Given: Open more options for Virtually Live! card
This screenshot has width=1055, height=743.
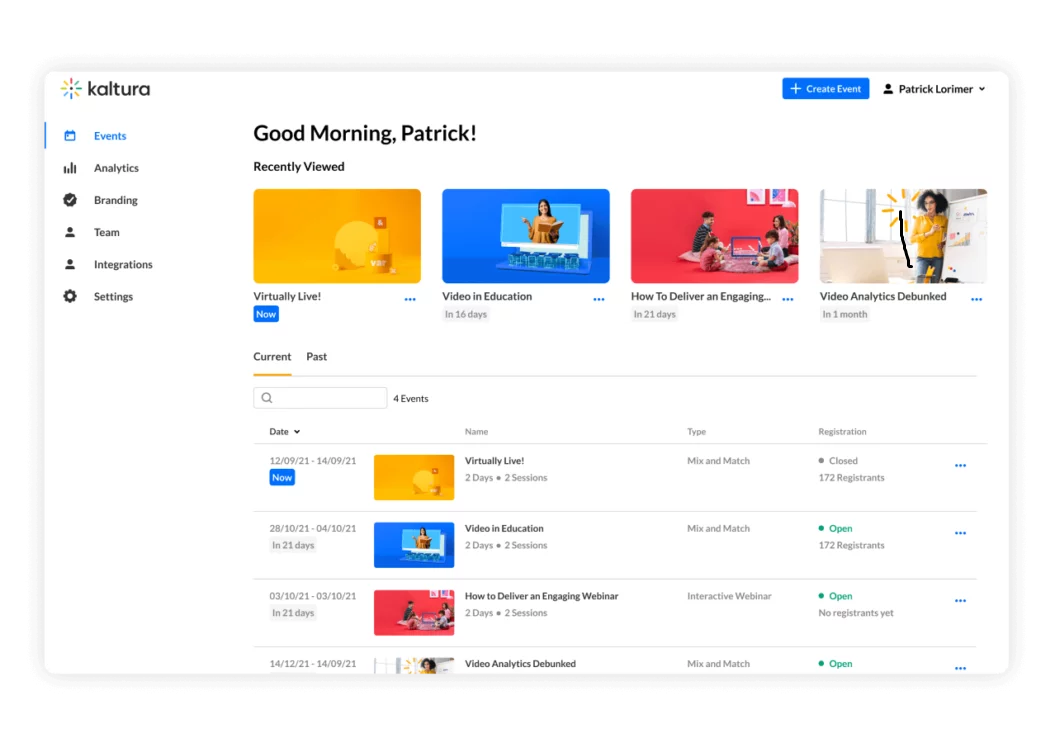Looking at the screenshot, I should [410, 299].
